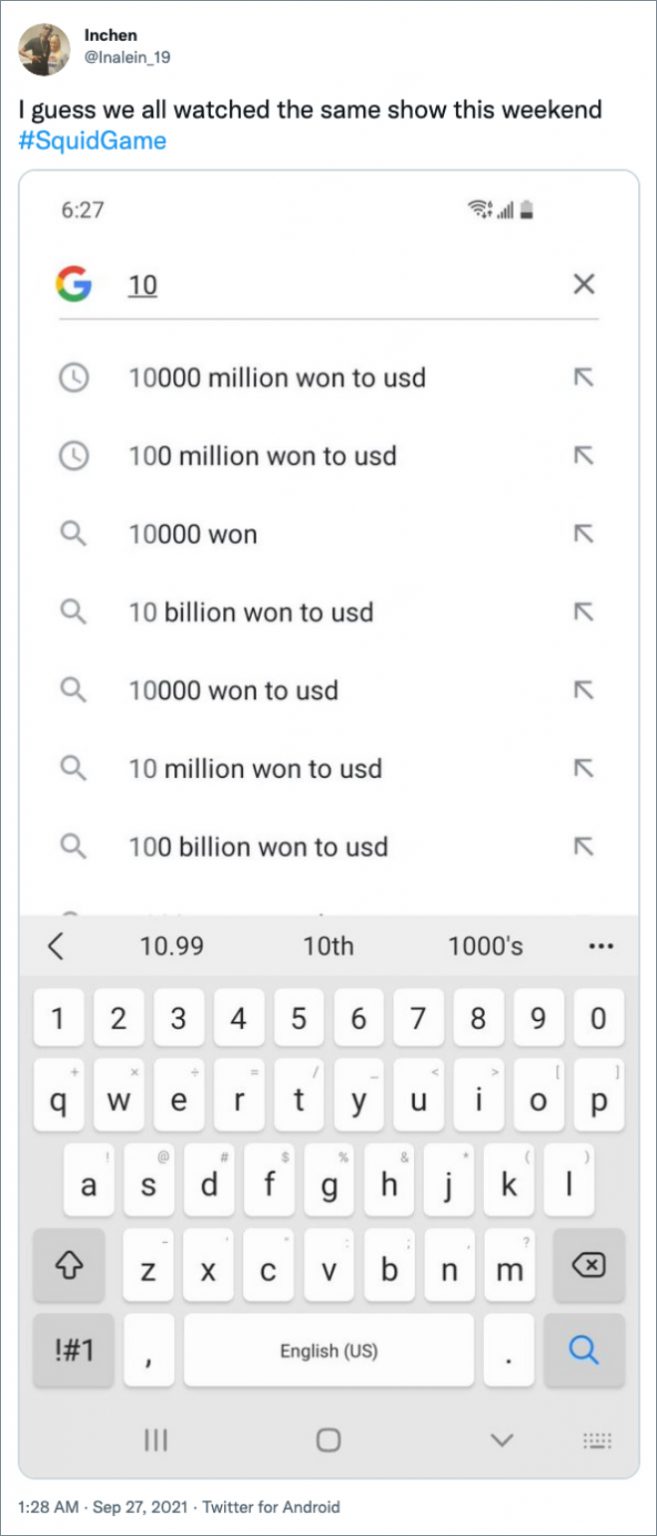The width and height of the screenshot is (657, 1536).
Task: Collapse keyboard with the down chevron
Action: (x=502, y=1440)
